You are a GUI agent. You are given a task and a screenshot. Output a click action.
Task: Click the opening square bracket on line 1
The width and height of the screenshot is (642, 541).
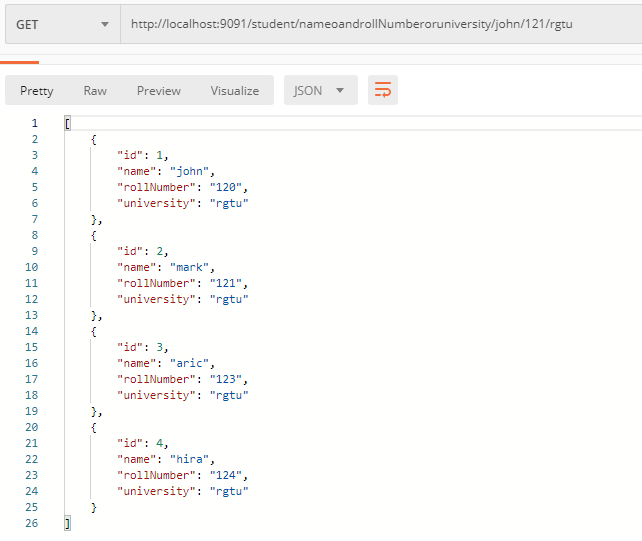[67, 123]
